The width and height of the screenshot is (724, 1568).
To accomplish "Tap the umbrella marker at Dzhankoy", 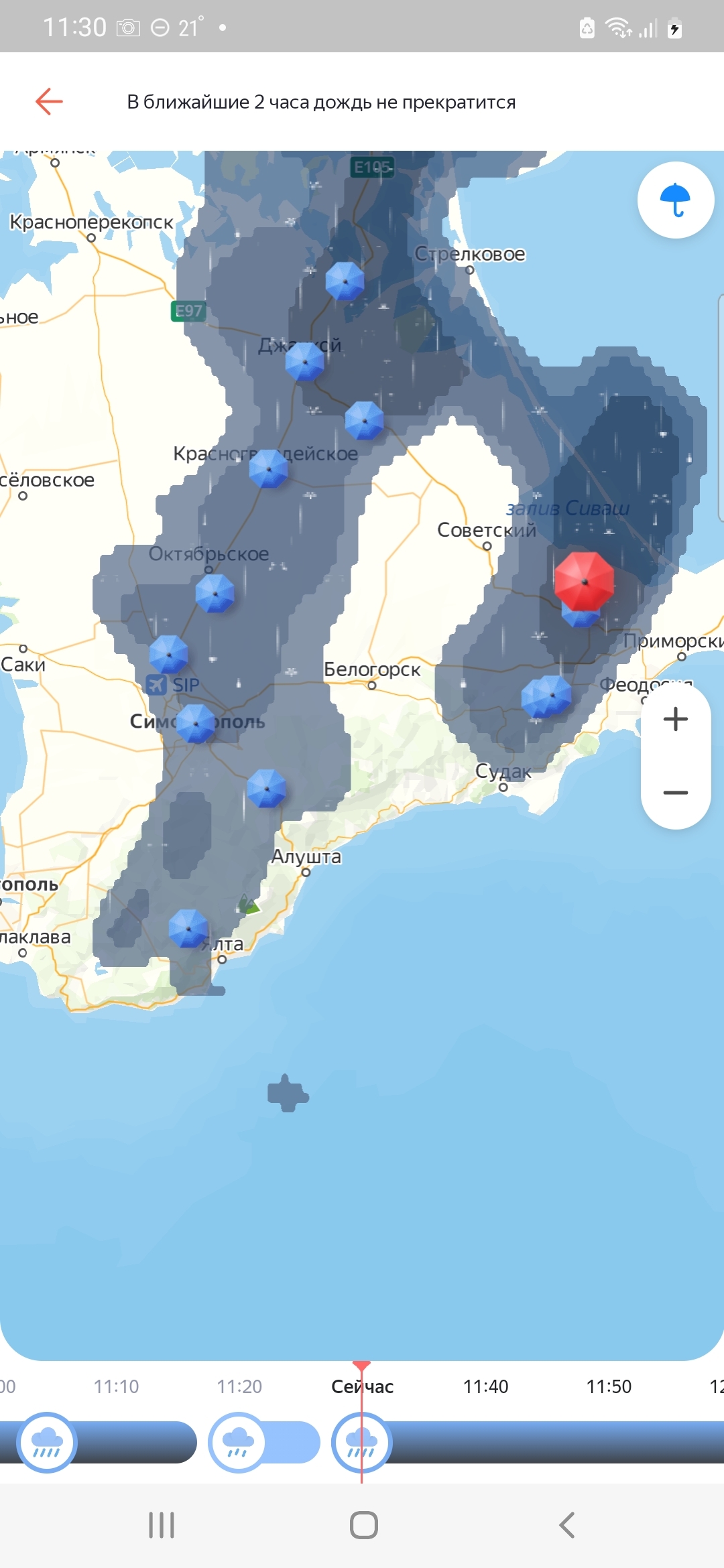I will 305,361.
